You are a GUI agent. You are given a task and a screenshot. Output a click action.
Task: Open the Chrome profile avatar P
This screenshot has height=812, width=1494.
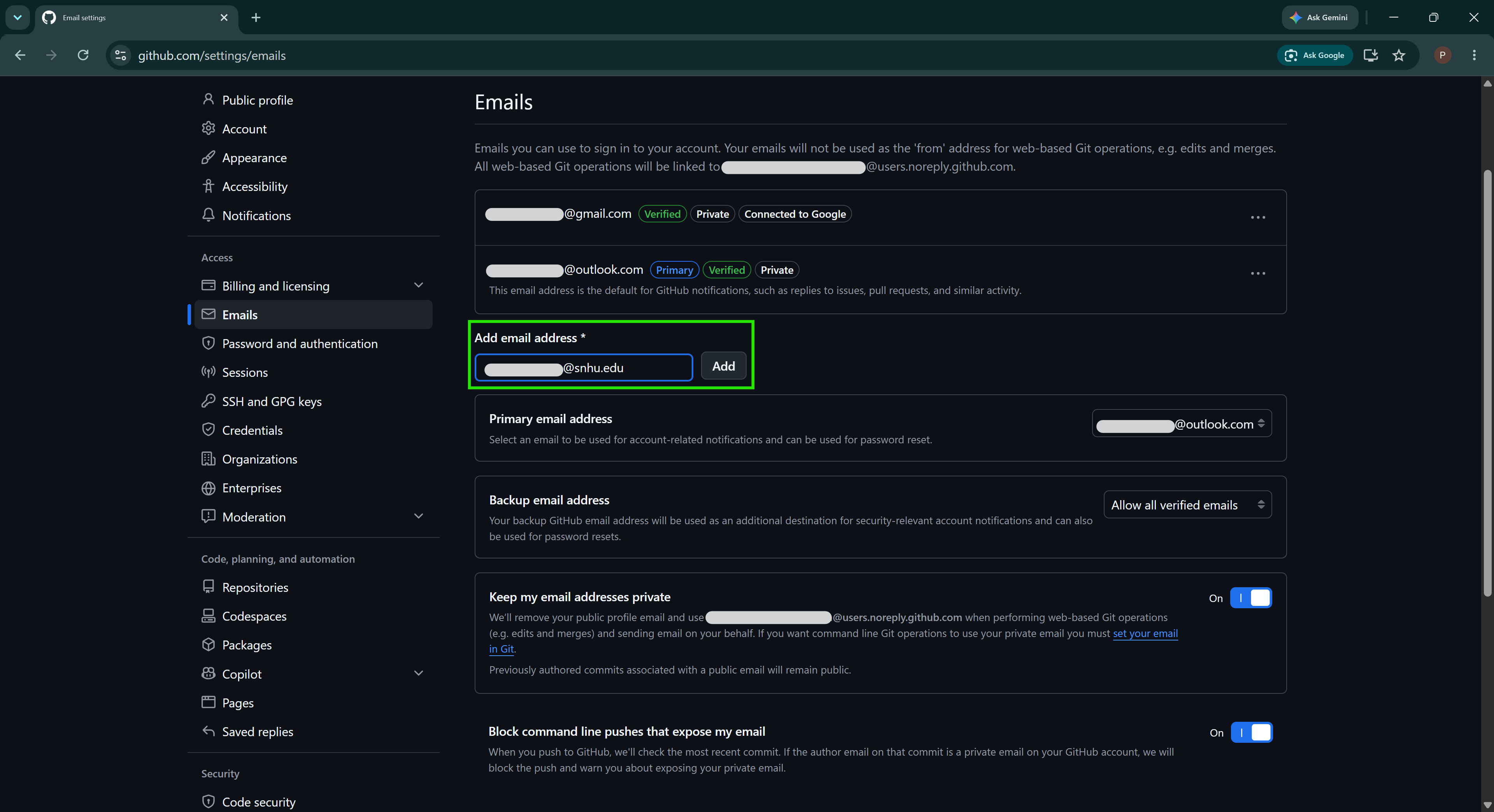(1442, 55)
